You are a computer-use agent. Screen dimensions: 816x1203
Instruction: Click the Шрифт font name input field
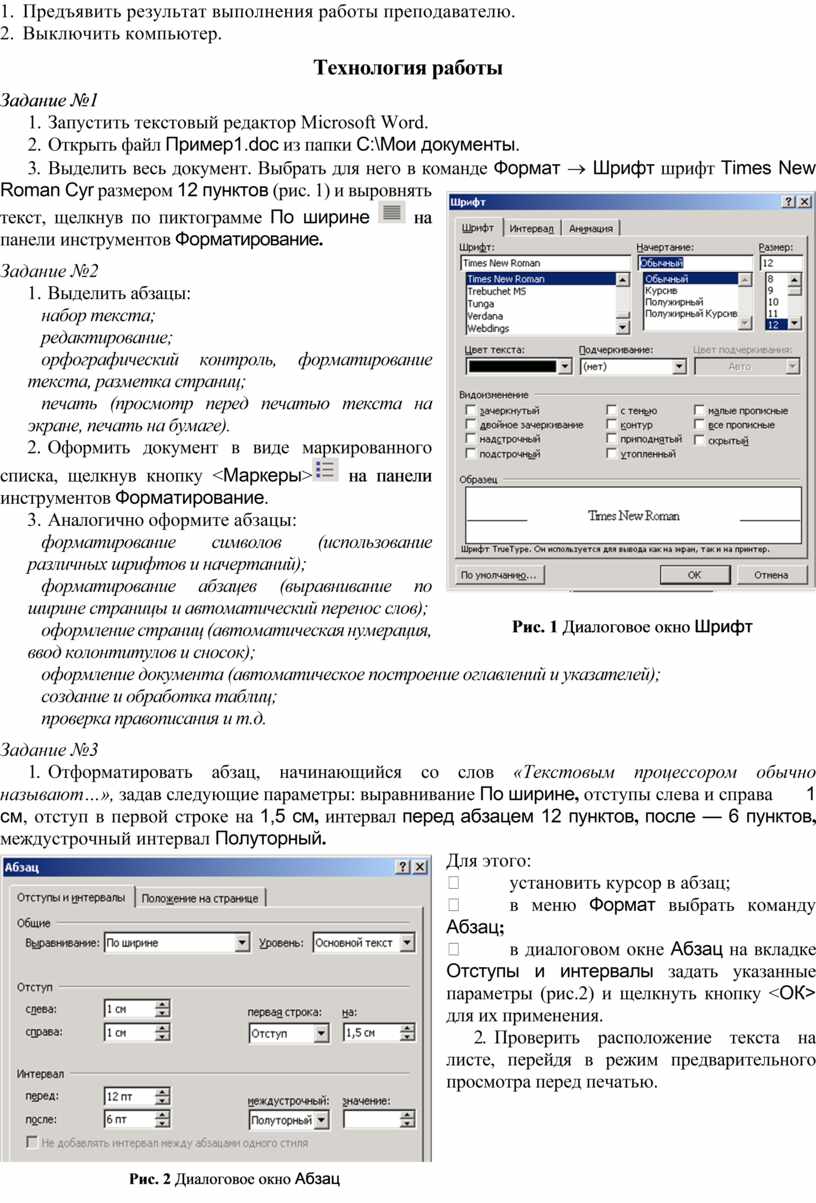(546, 263)
